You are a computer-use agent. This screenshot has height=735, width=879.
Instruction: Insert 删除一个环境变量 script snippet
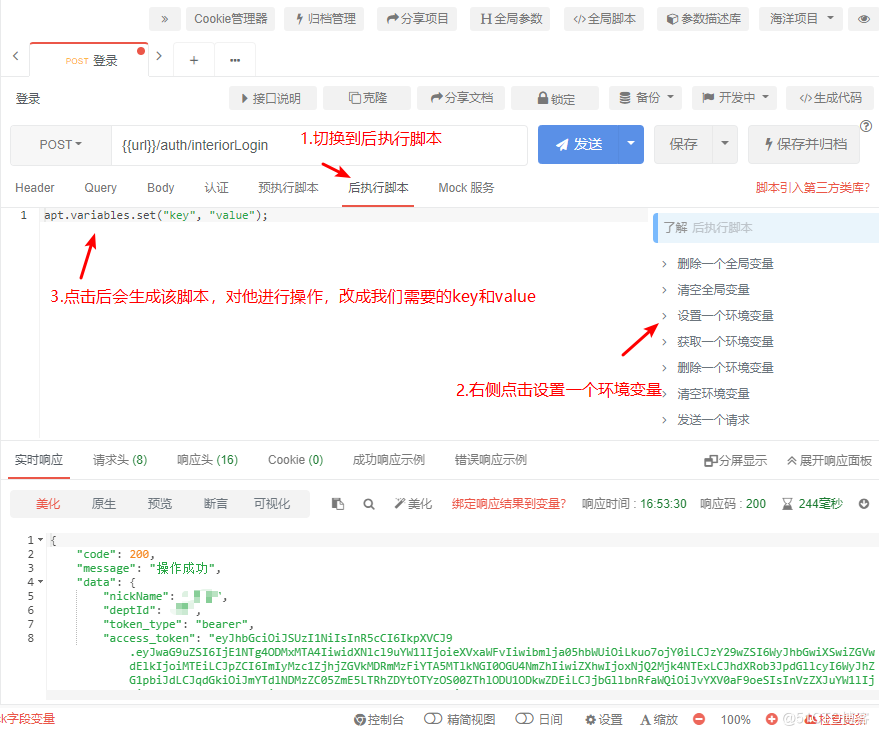725,368
